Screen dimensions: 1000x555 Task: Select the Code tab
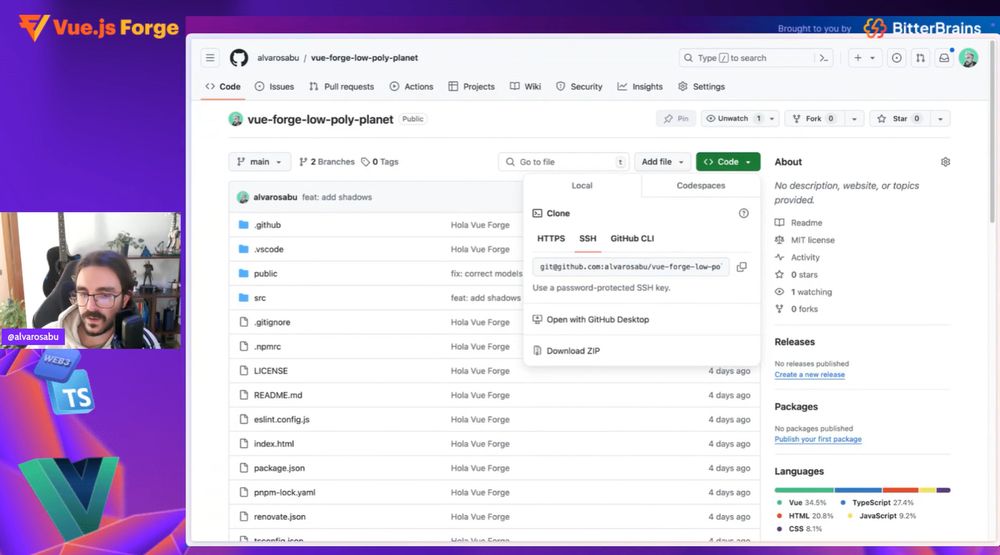coord(223,87)
